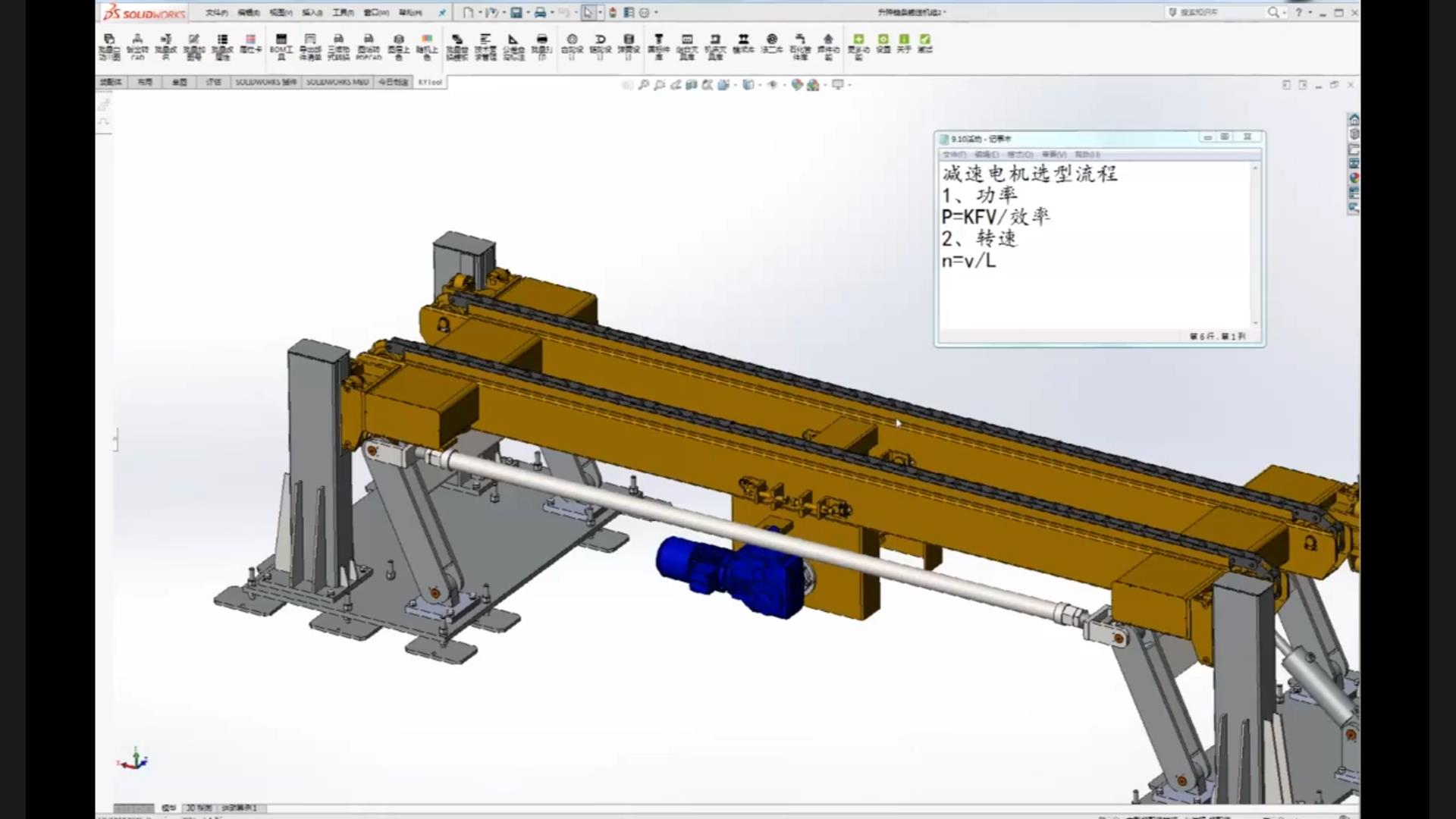Switch to 运动算例1 bottom tab
This screenshot has width=1456, height=819.
click(240, 808)
